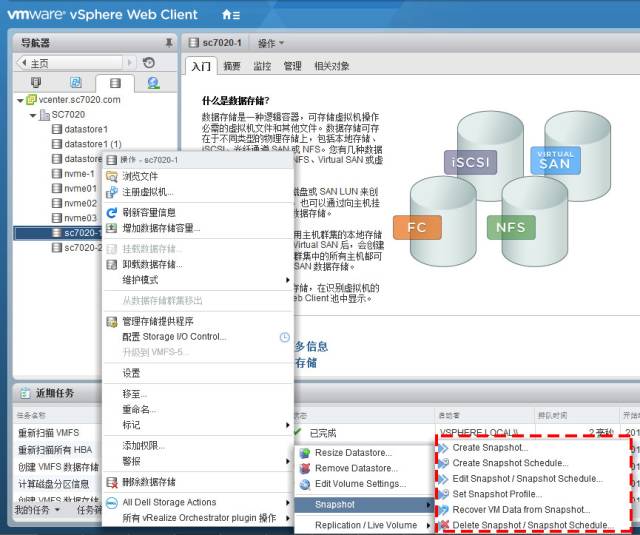Image resolution: width=640 pixels, height=535 pixels.
Task: Open the Snapshot submenu item
Action: pyautogui.click(x=363, y=505)
